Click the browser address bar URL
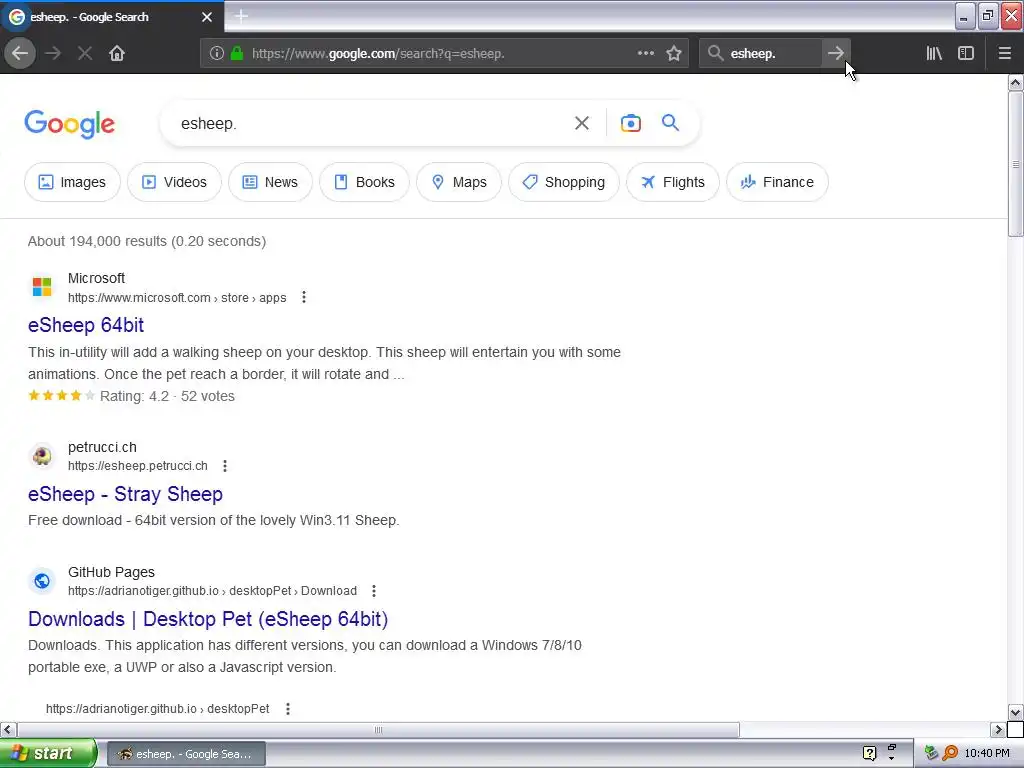 378,54
